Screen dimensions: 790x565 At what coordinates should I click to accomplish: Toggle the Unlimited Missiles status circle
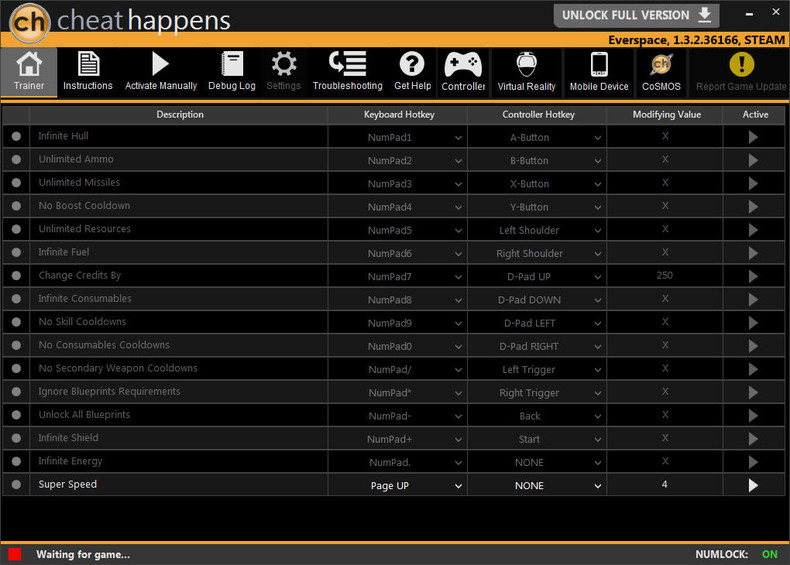[16, 182]
